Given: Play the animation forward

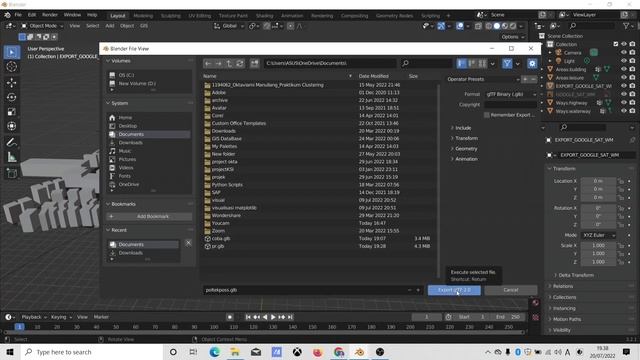Looking at the screenshot, I should (x=273, y=317).
